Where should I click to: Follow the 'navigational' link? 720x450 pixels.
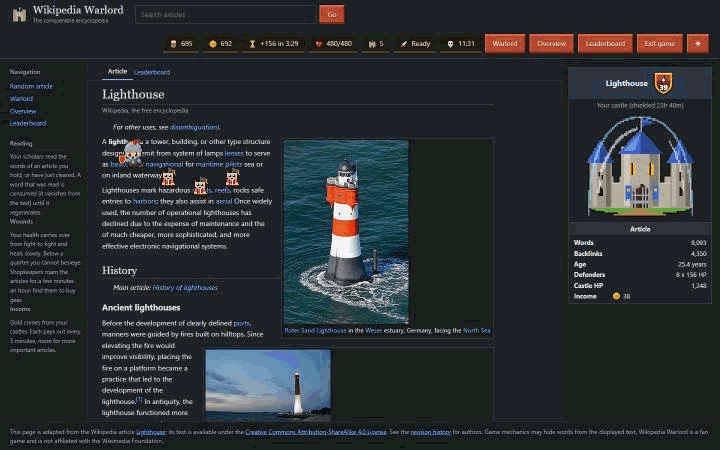click(164, 164)
